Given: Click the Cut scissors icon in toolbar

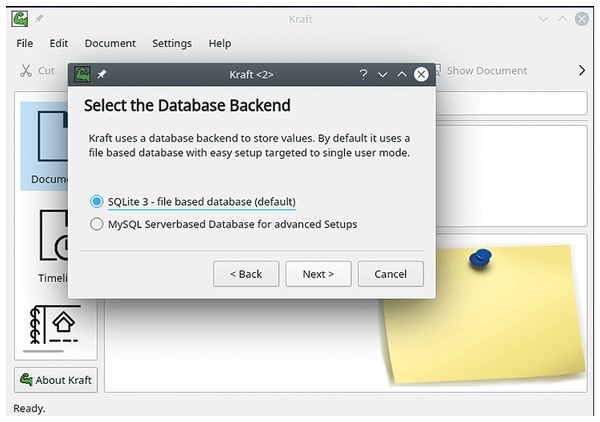Looking at the screenshot, I should coord(26,70).
